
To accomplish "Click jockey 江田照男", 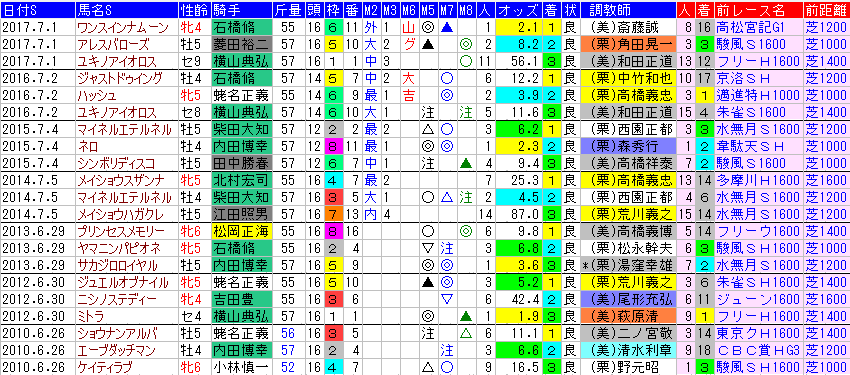I will (x=241, y=214).
